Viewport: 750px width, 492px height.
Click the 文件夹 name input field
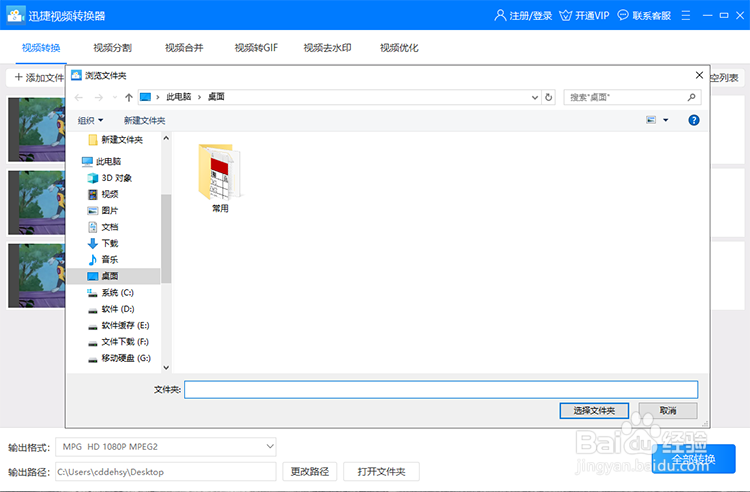[441, 390]
